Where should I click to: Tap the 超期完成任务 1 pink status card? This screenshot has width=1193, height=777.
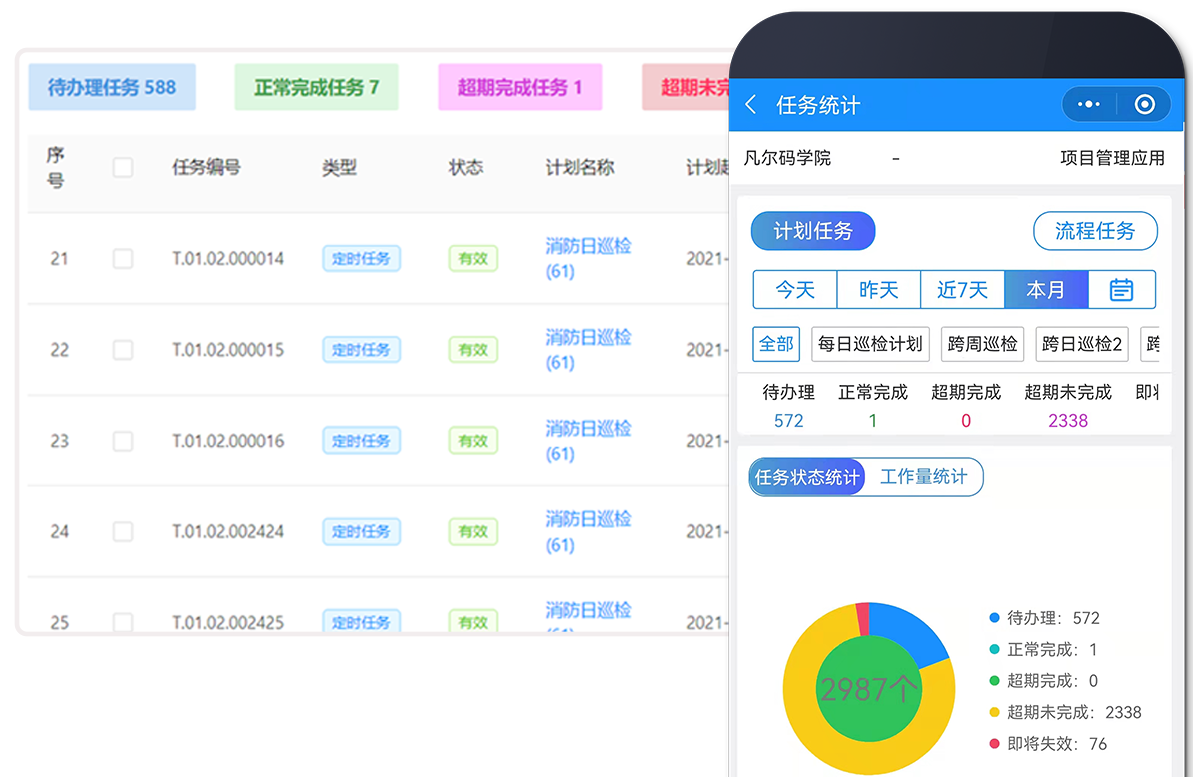[520, 87]
